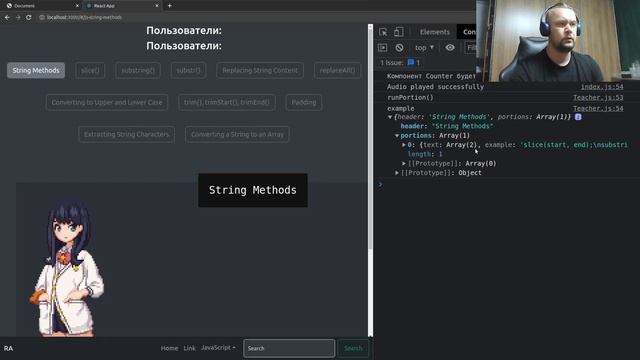
Task: Open the Console panel tab
Action: [469, 32]
